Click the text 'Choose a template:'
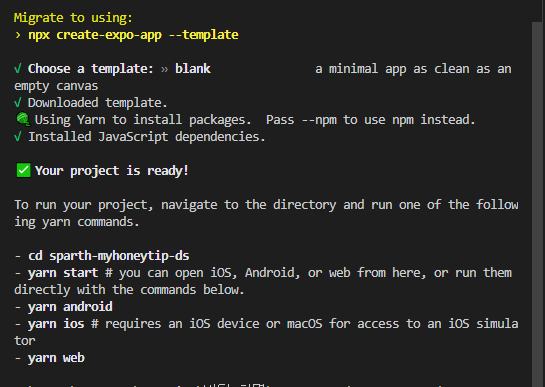 91,69
